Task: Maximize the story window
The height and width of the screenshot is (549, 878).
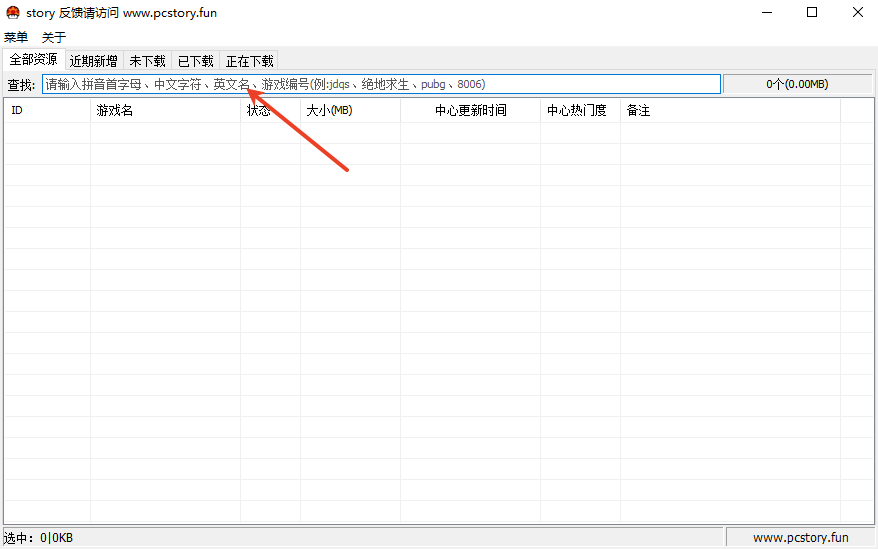Action: (812, 12)
